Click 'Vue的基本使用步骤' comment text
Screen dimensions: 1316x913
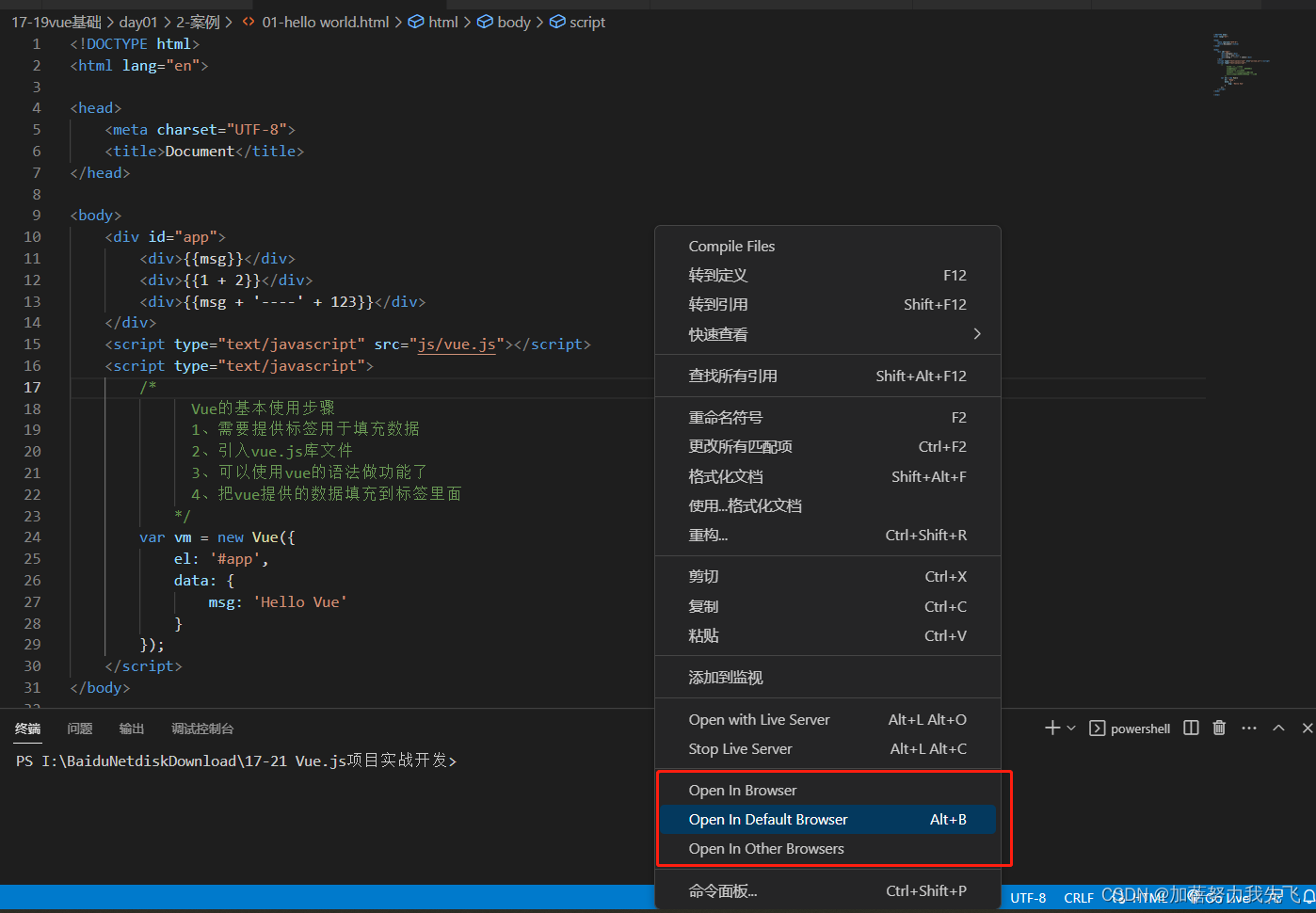(263, 408)
